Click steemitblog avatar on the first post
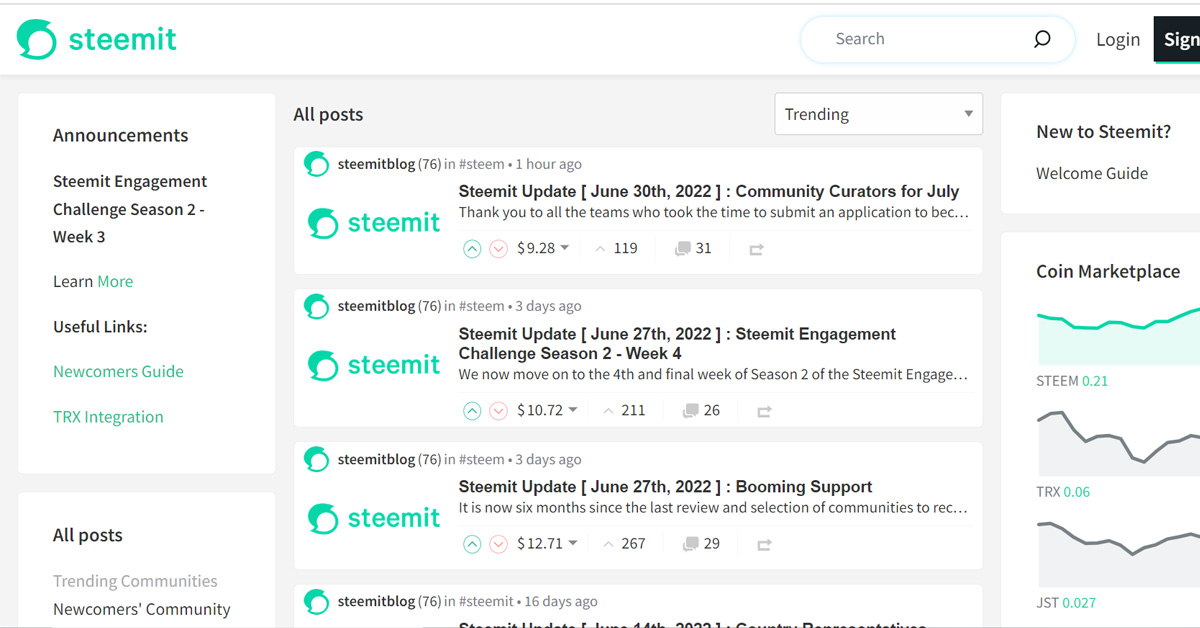Image resolution: width=1200 pixels, height=628 pixels. pyautogui.click(x=317, y=165)
